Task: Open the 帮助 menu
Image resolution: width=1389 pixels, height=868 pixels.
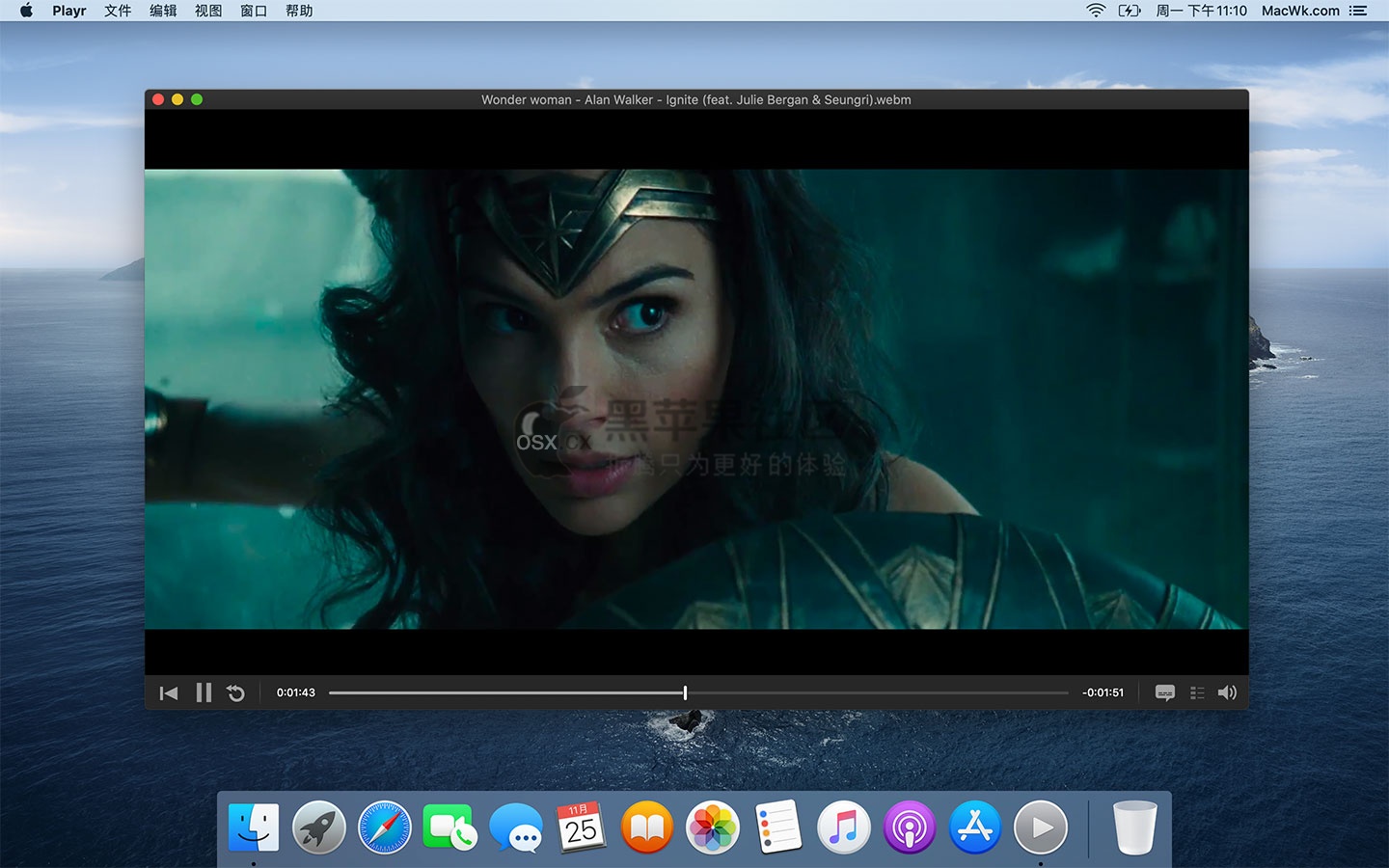Action: pos(299,11)
